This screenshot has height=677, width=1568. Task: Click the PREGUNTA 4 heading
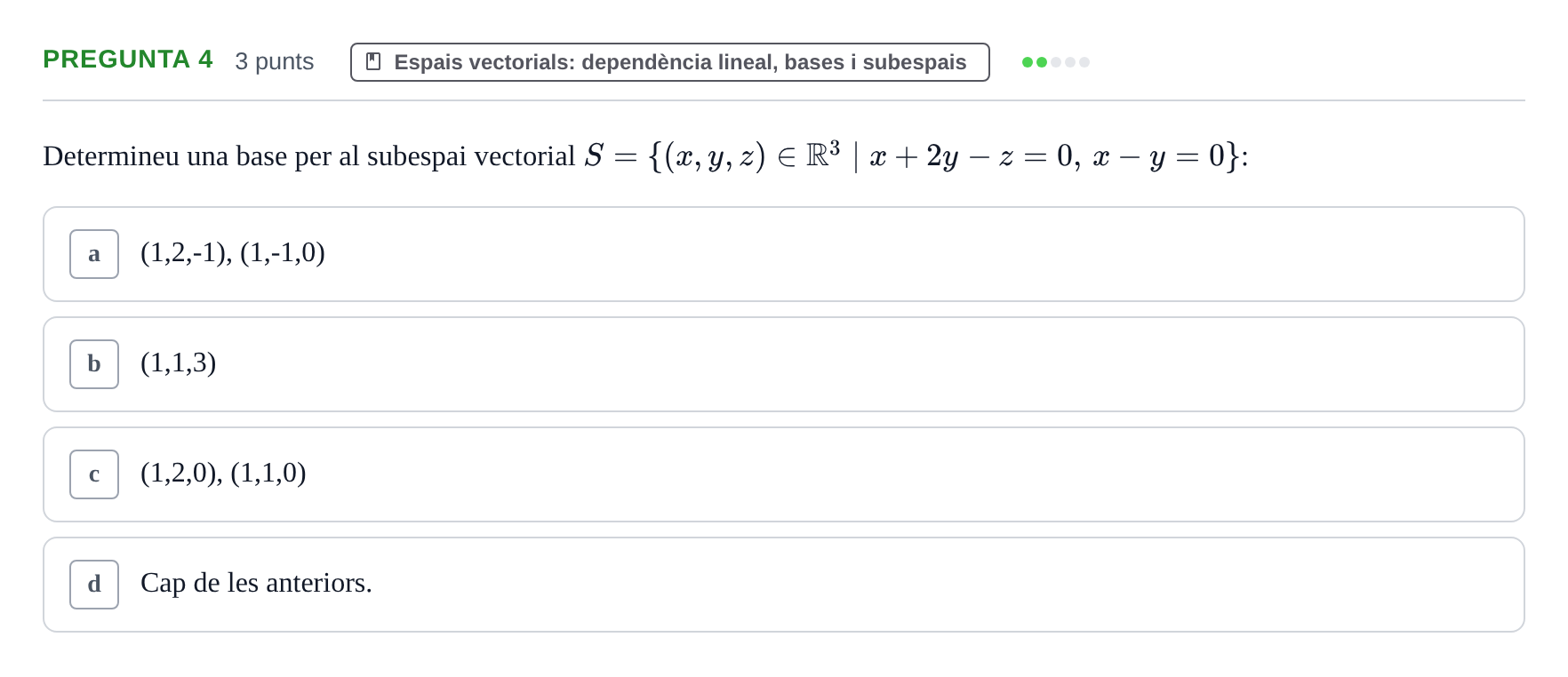click(x=128, y=60)
